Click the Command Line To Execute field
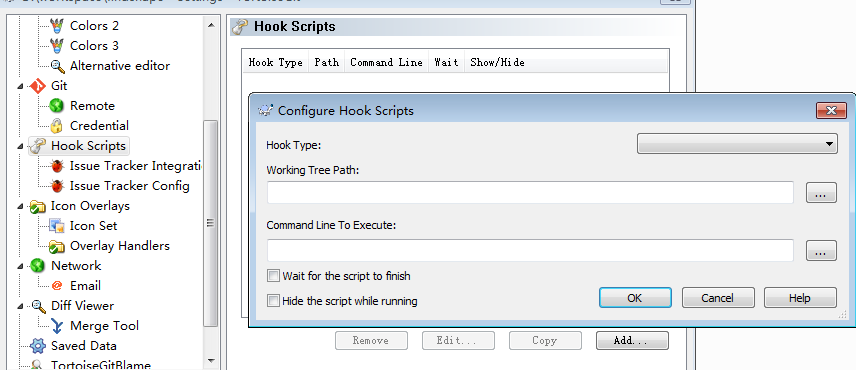856x370 pixels. pyautogui.click(x=530, y=250)
